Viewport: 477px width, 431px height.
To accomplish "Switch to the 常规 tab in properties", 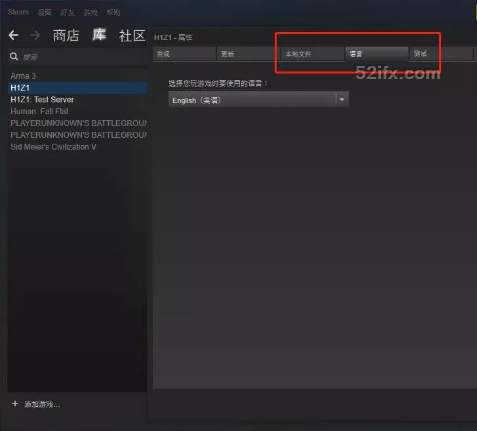I will tap(184, 54).
